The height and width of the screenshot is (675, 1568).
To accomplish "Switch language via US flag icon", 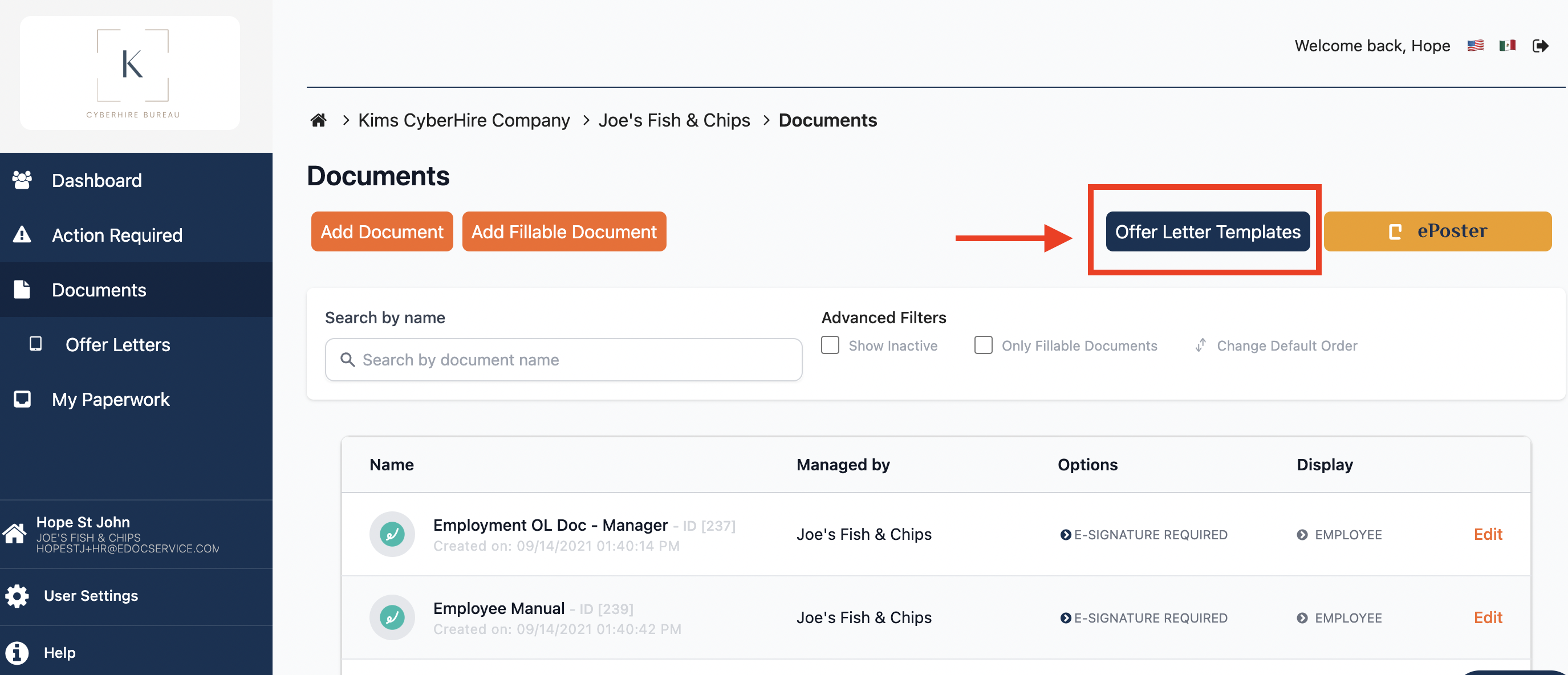I will pyautogui.click(x=1475, y=46).
